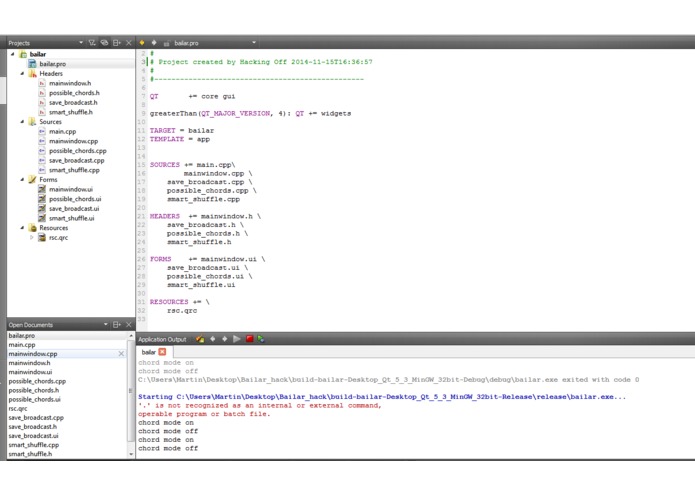Clear Application Output with broom icon
Image resolution: width=695 pixels, height=494 pixels.
pyautogui.click(x=200, y=339)
